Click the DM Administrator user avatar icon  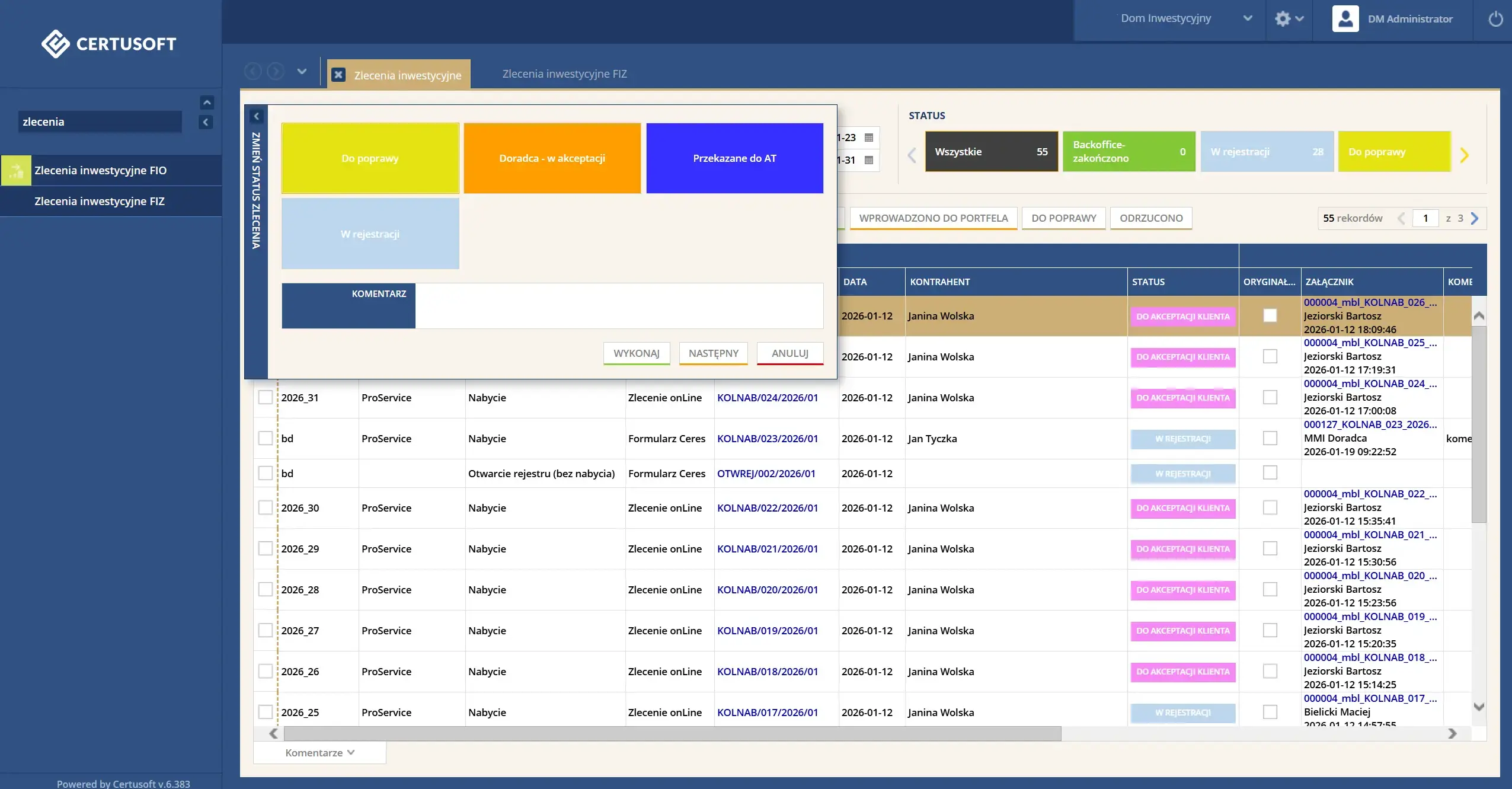point(1345,18)
